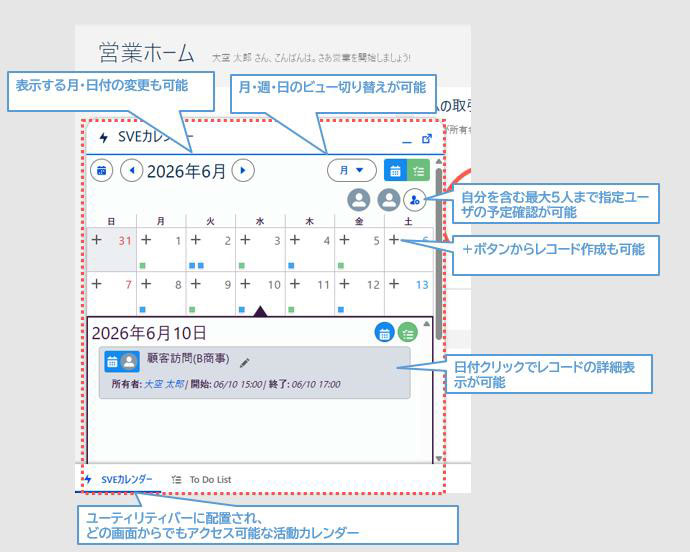
Task: Click the first user avatar icon
Action: point(359,200)
